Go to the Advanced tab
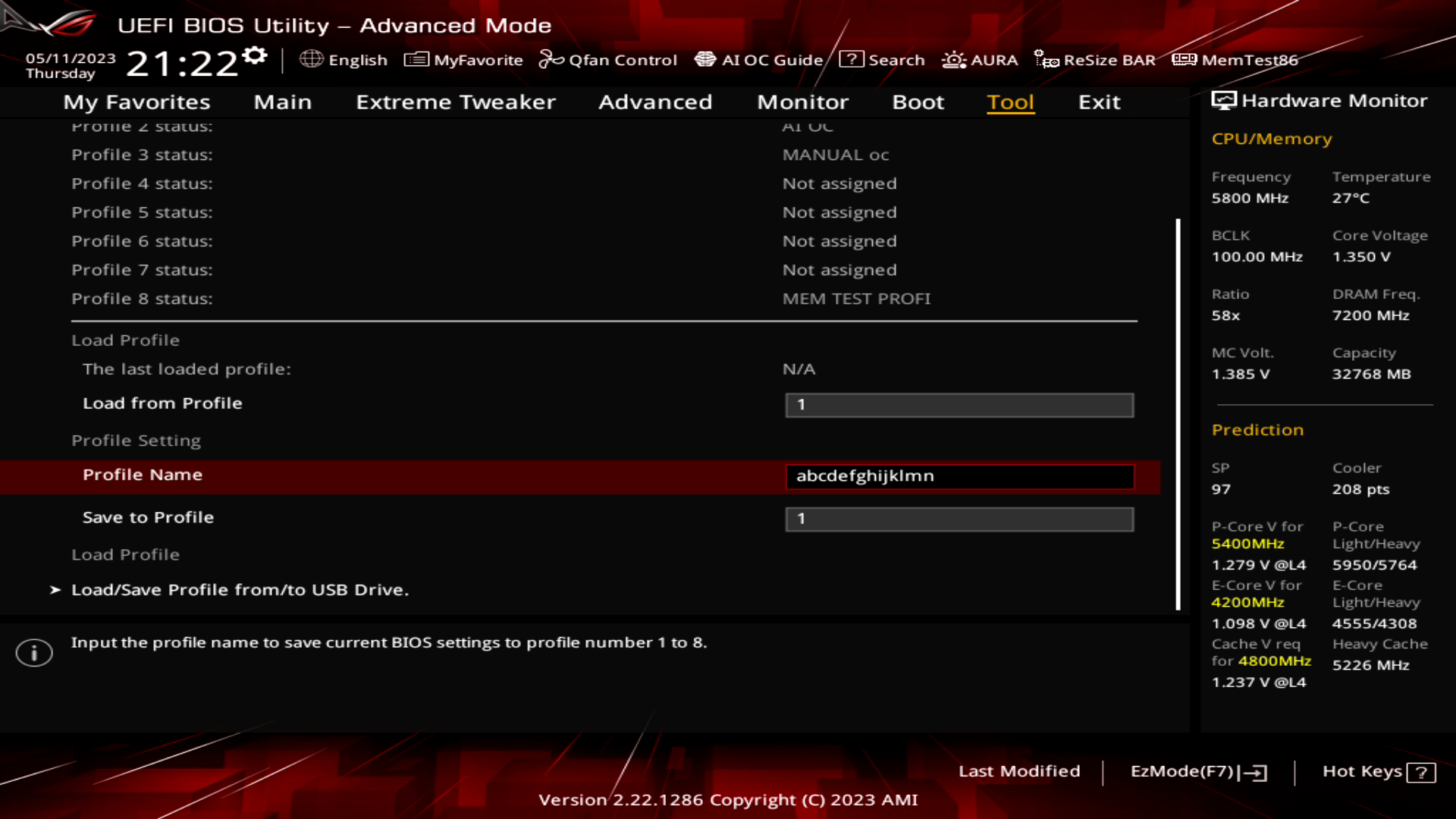Viewport: 1456px width, 819px height. [655, 102]
